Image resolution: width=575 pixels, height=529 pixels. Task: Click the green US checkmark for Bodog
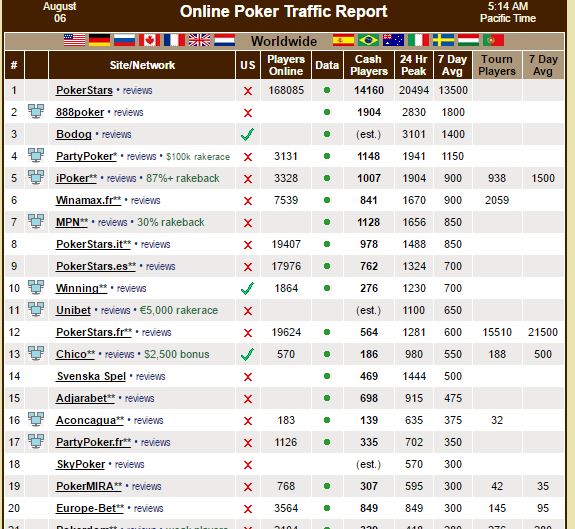point(248,134)
